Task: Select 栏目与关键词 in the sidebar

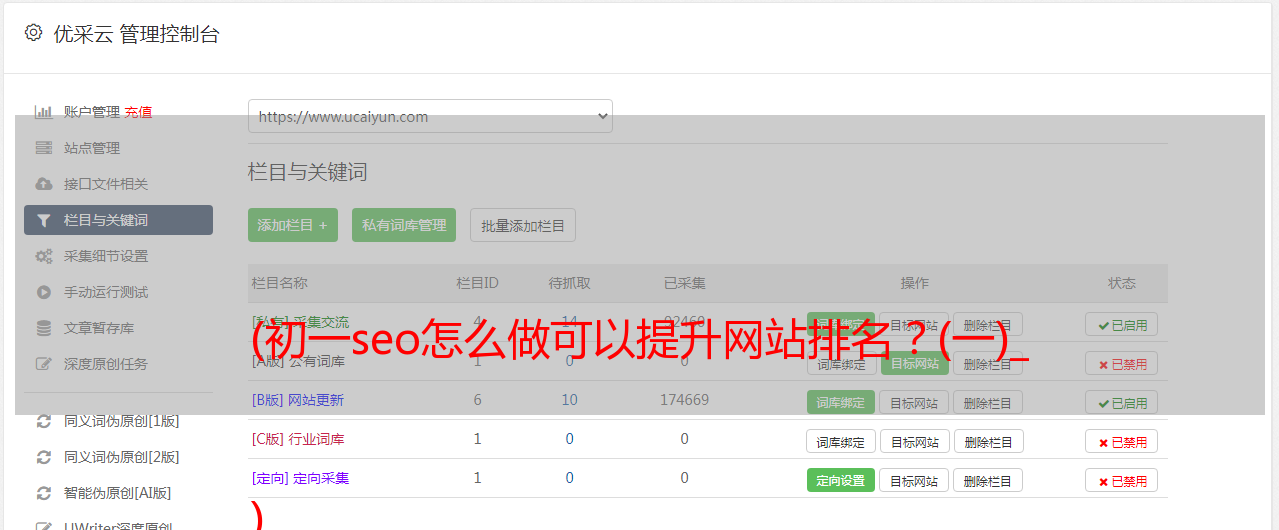Action: click(x=118, y=220)
